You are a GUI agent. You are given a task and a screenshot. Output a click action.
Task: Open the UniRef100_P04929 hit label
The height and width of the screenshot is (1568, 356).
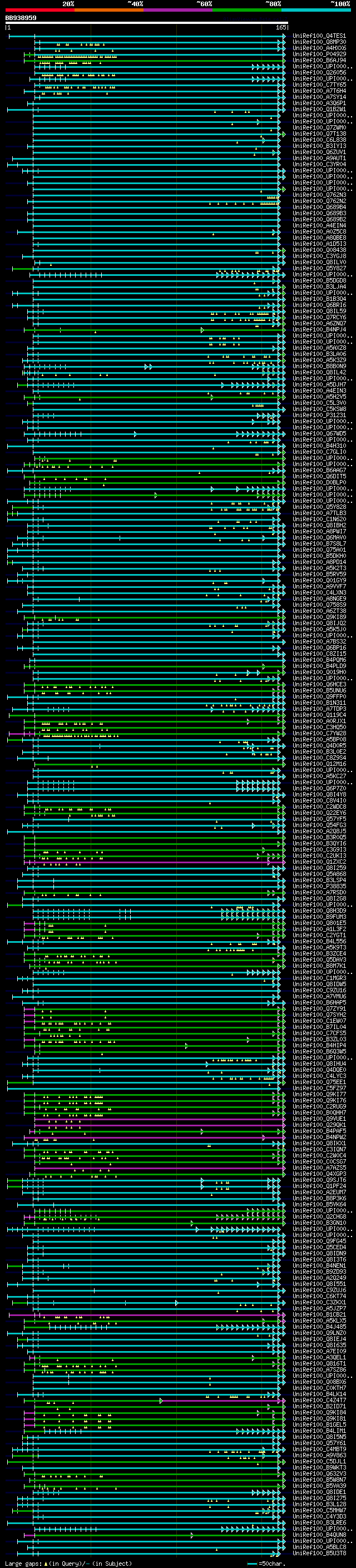point(319,54)
